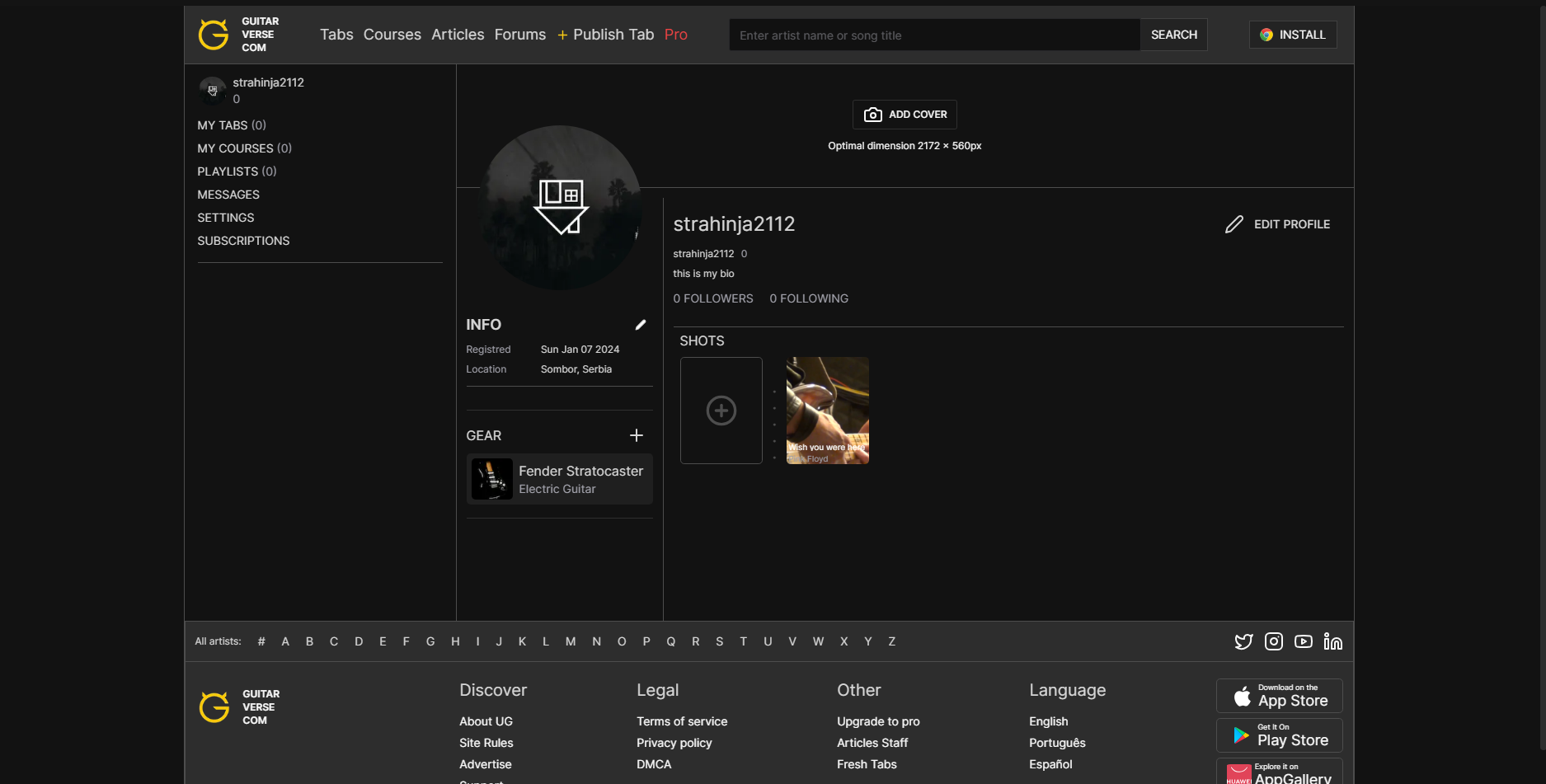Open MESSAGES in the sidebar

(x=228, y=195)
